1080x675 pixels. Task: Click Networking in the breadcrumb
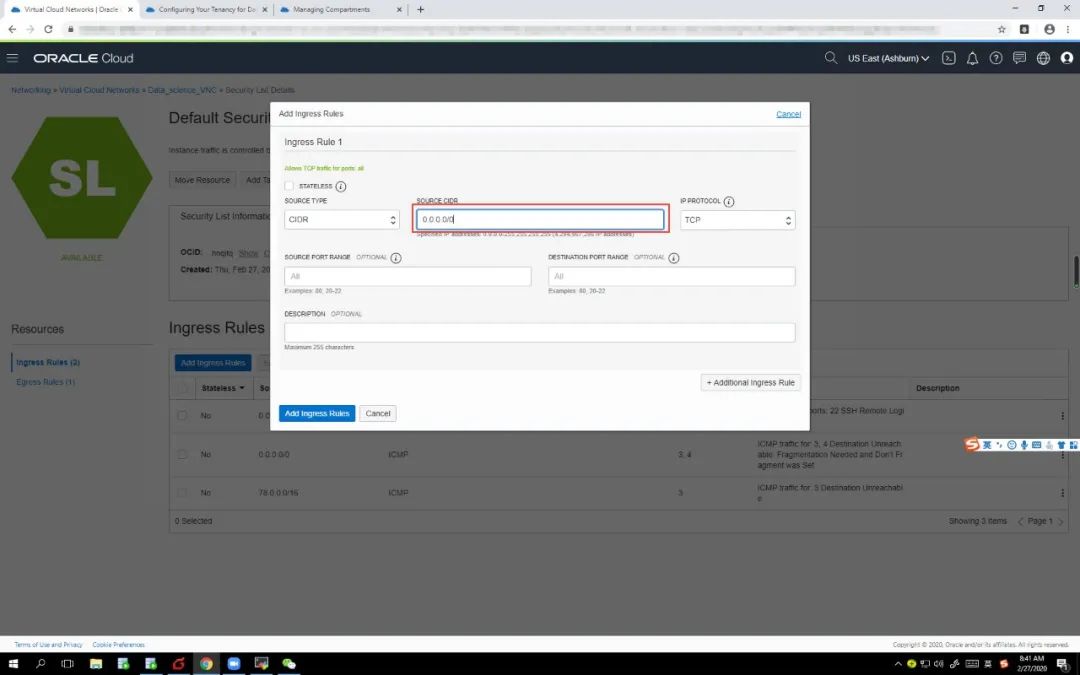[30, 90]
